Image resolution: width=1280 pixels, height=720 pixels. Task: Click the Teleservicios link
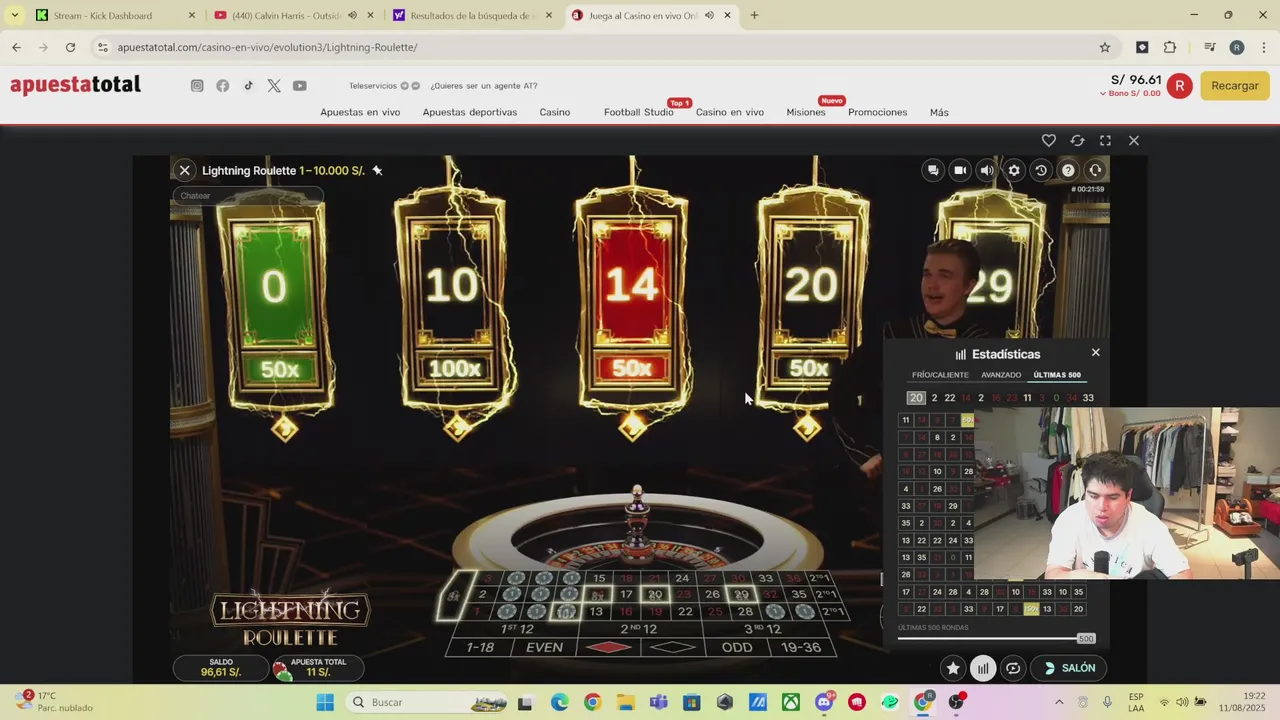click(373, 86)
